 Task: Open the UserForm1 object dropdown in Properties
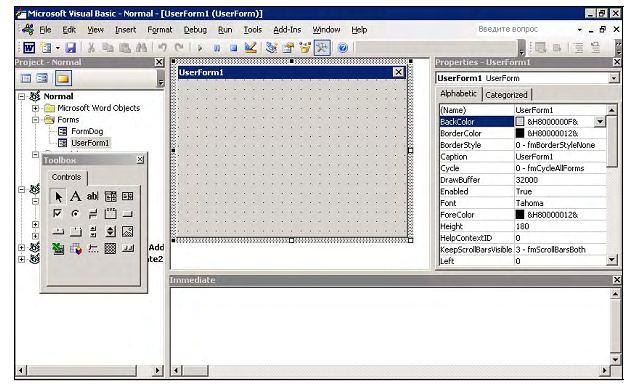[x=613, y=78]
